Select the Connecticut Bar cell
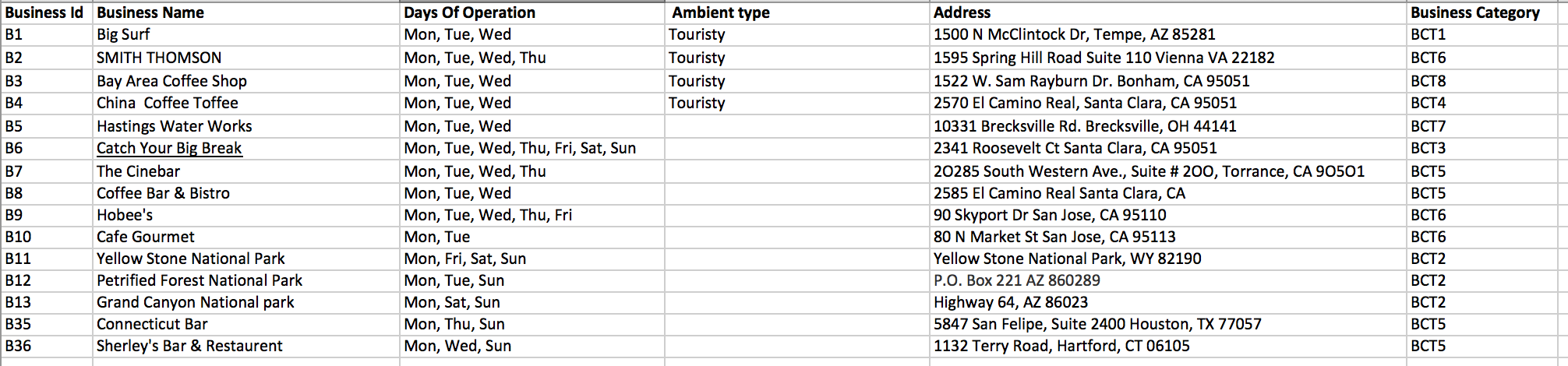1568x366 pixels. point(245,324)
